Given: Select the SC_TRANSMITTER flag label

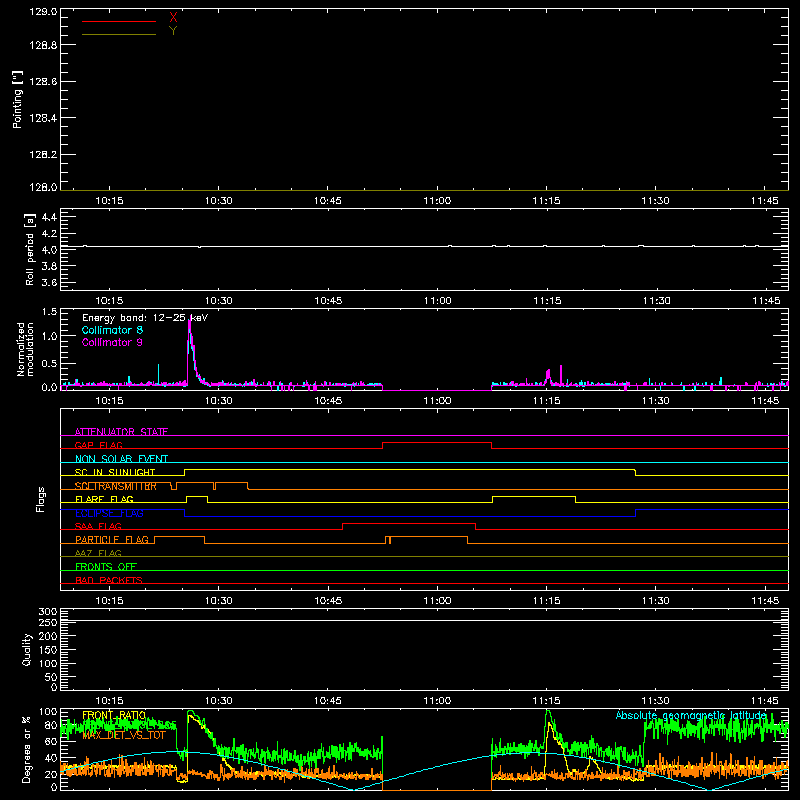Looking at the screenshot, I should pos(116,486).
